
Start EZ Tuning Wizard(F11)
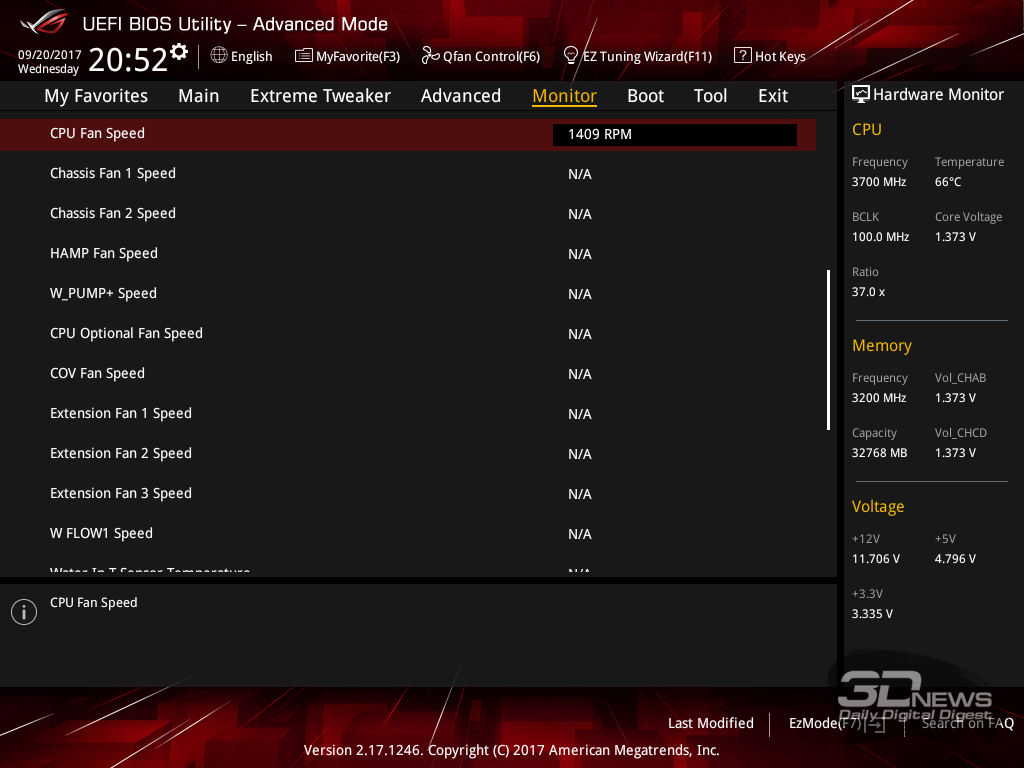pos(647,57)
